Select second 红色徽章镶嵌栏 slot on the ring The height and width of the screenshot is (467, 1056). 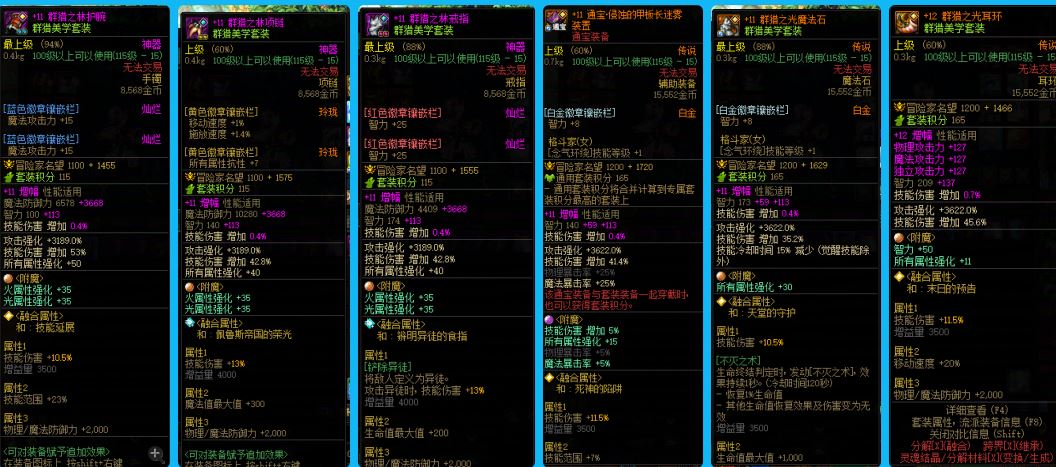[403, 144]
